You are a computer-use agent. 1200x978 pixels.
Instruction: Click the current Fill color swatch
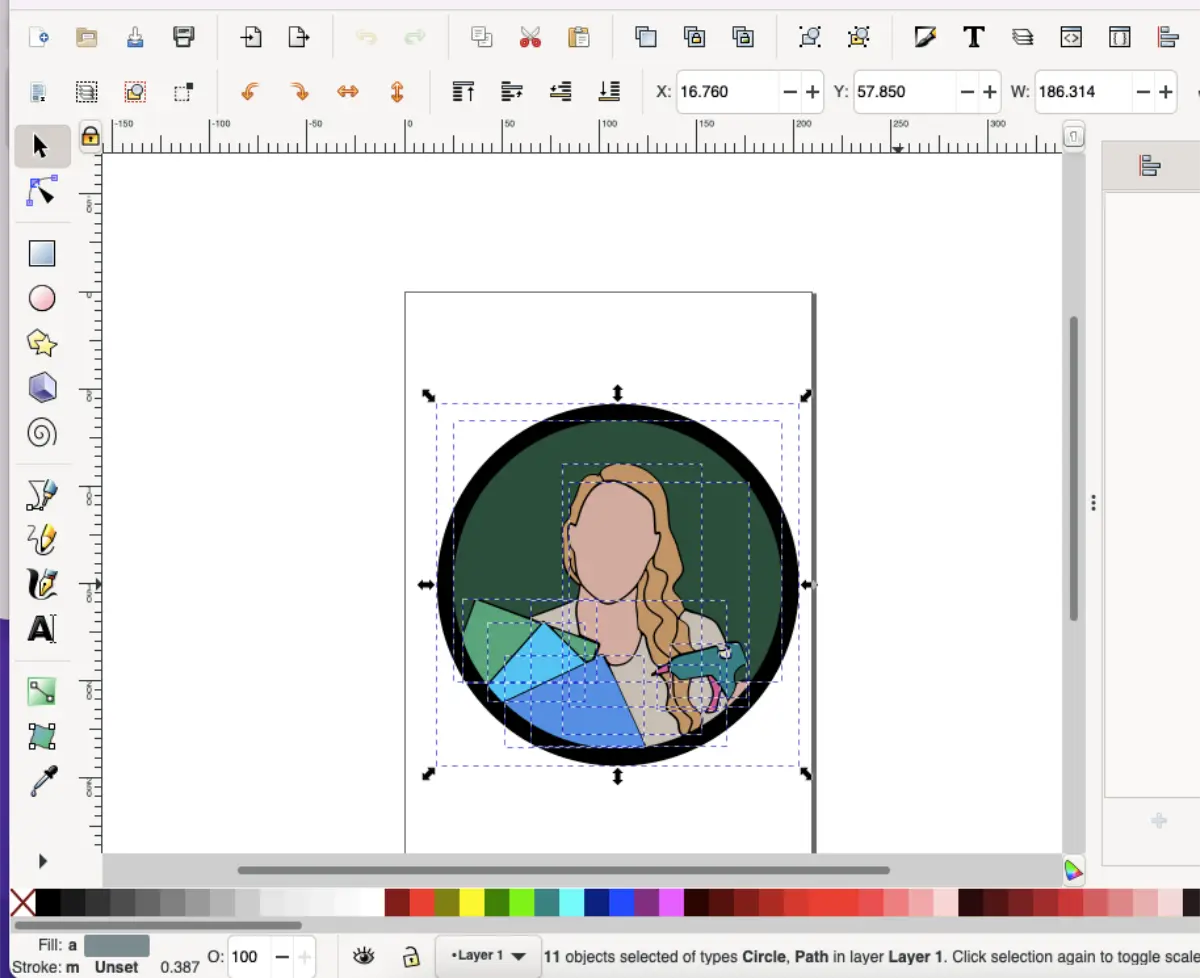coord(117,945)
